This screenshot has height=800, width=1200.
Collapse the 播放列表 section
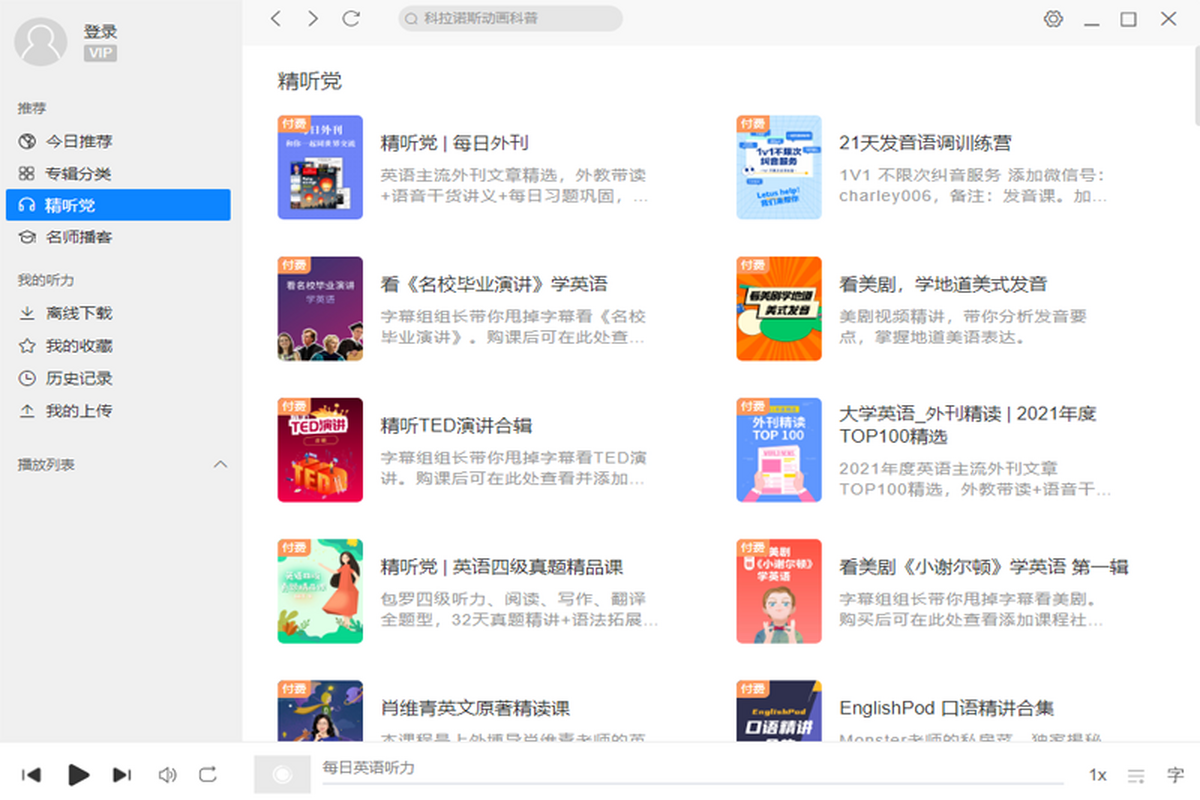click(221, 465)
